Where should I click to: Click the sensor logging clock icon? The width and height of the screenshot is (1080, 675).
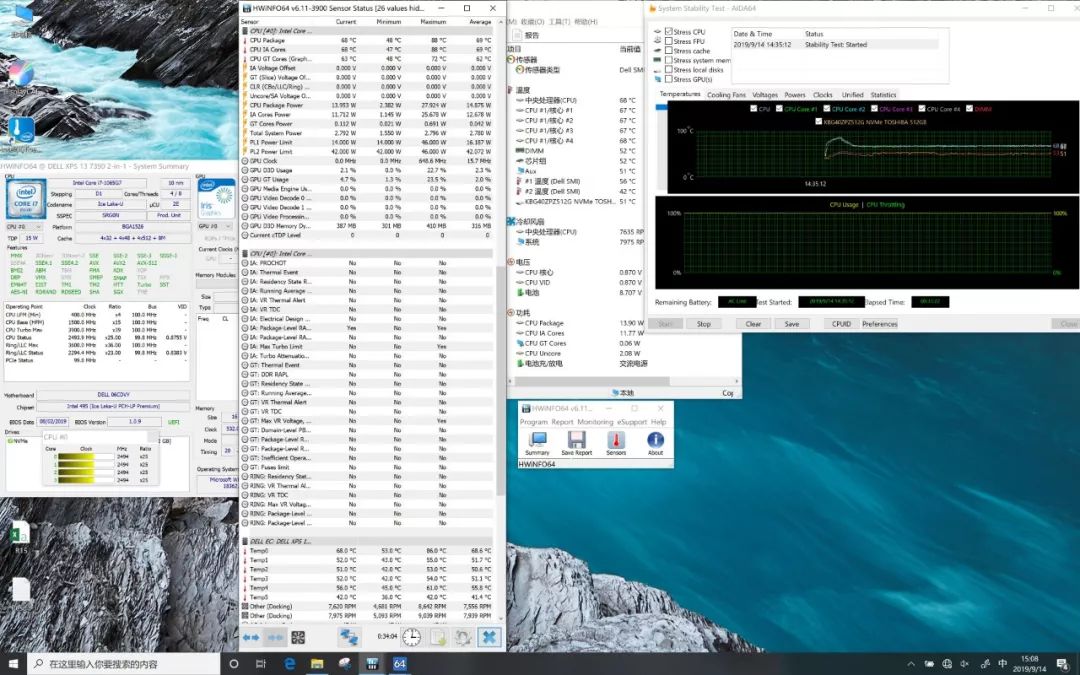(411, 637)
